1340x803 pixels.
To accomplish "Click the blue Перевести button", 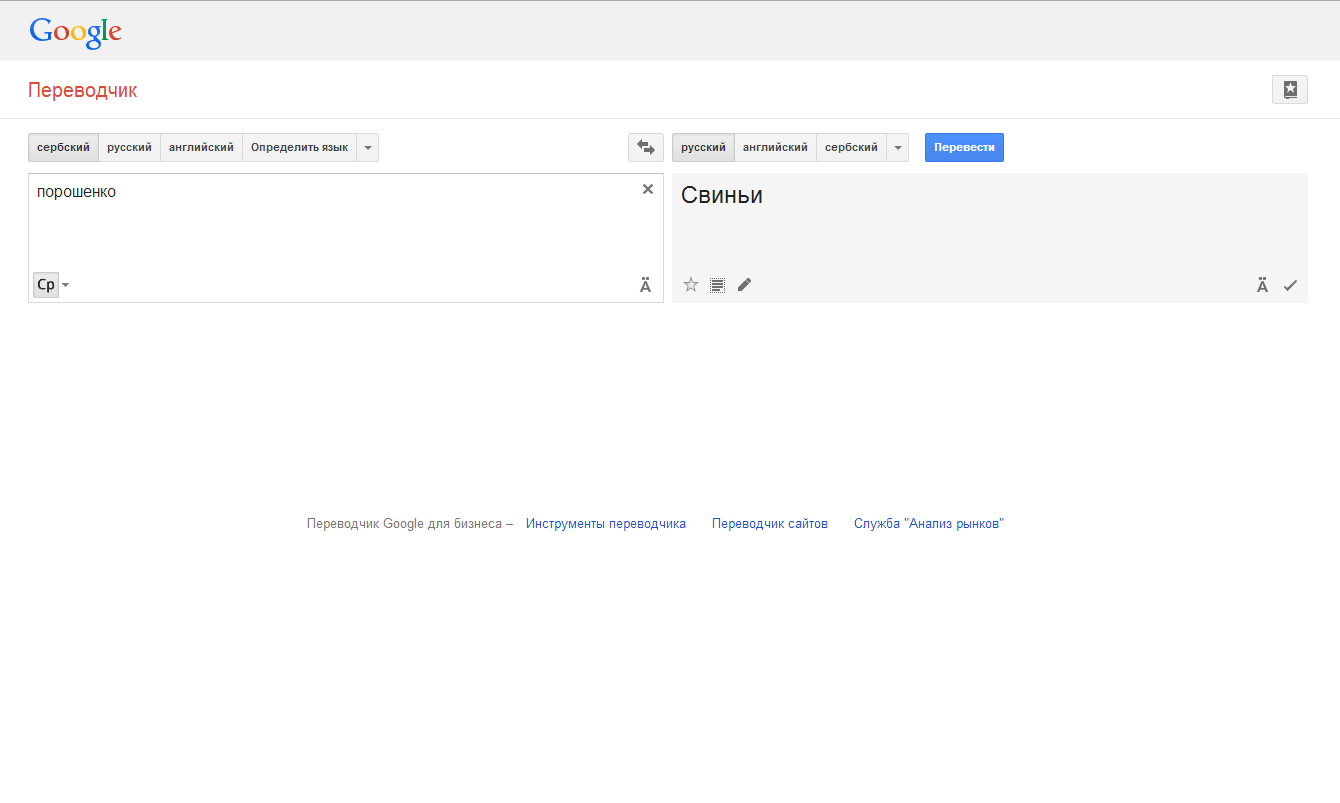I will tap(964, 147).
